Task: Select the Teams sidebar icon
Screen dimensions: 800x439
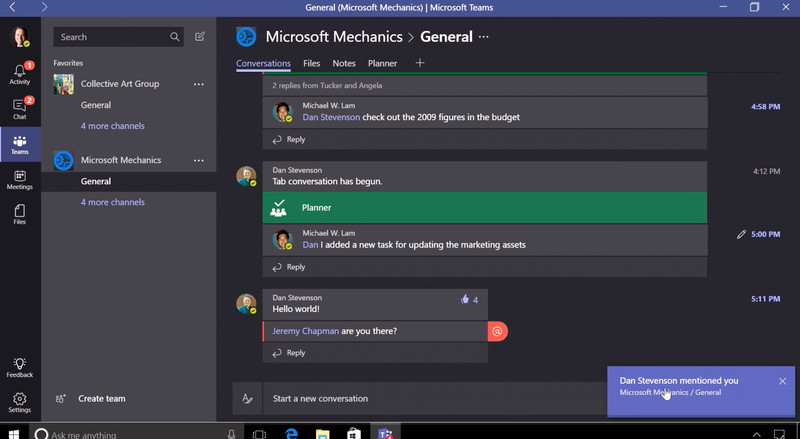Action: pyautogui.click(x=20, y=145)
